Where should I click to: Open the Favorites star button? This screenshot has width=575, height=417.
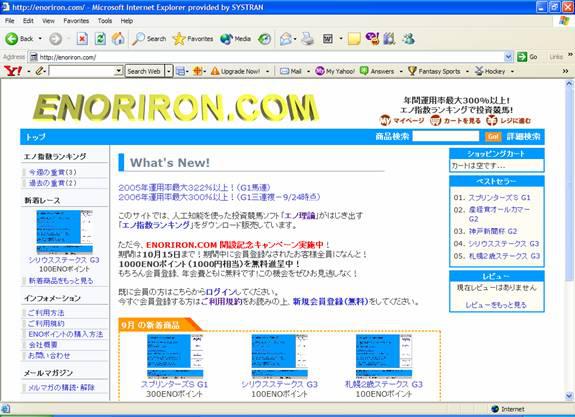[193, 39]
